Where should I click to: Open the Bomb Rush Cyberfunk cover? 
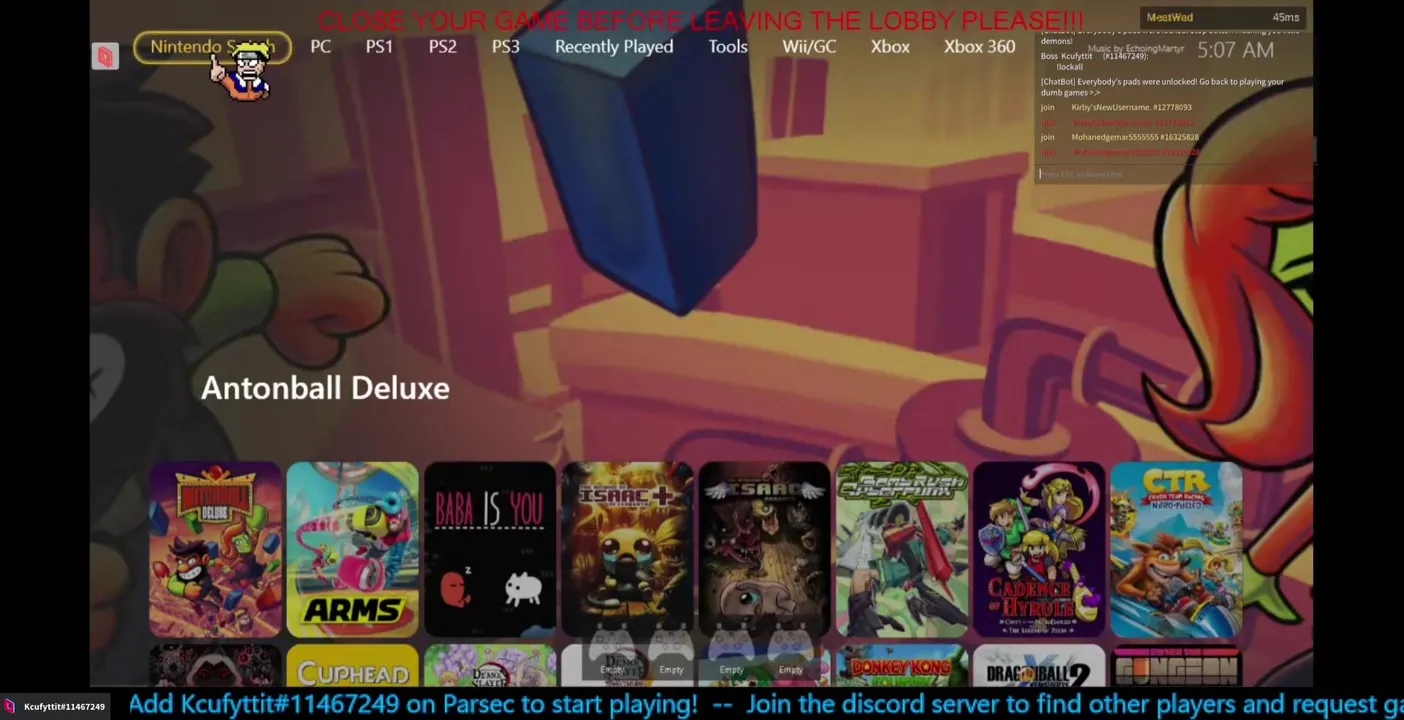click(x=902, y=549)
